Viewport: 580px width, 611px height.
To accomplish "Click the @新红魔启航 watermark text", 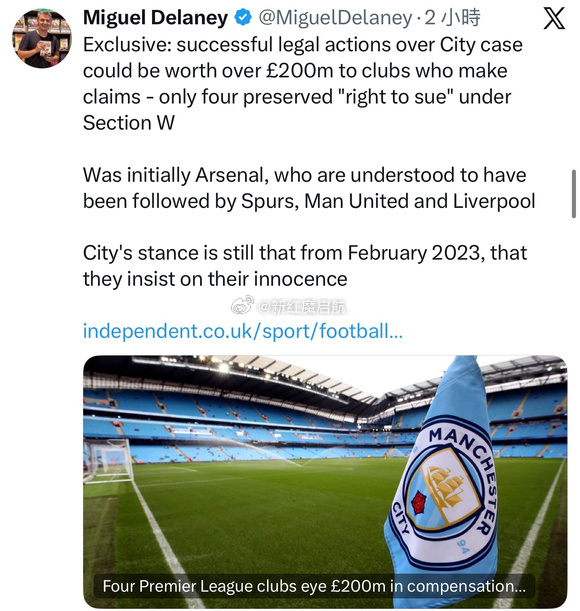I will [x=302, y=307].
